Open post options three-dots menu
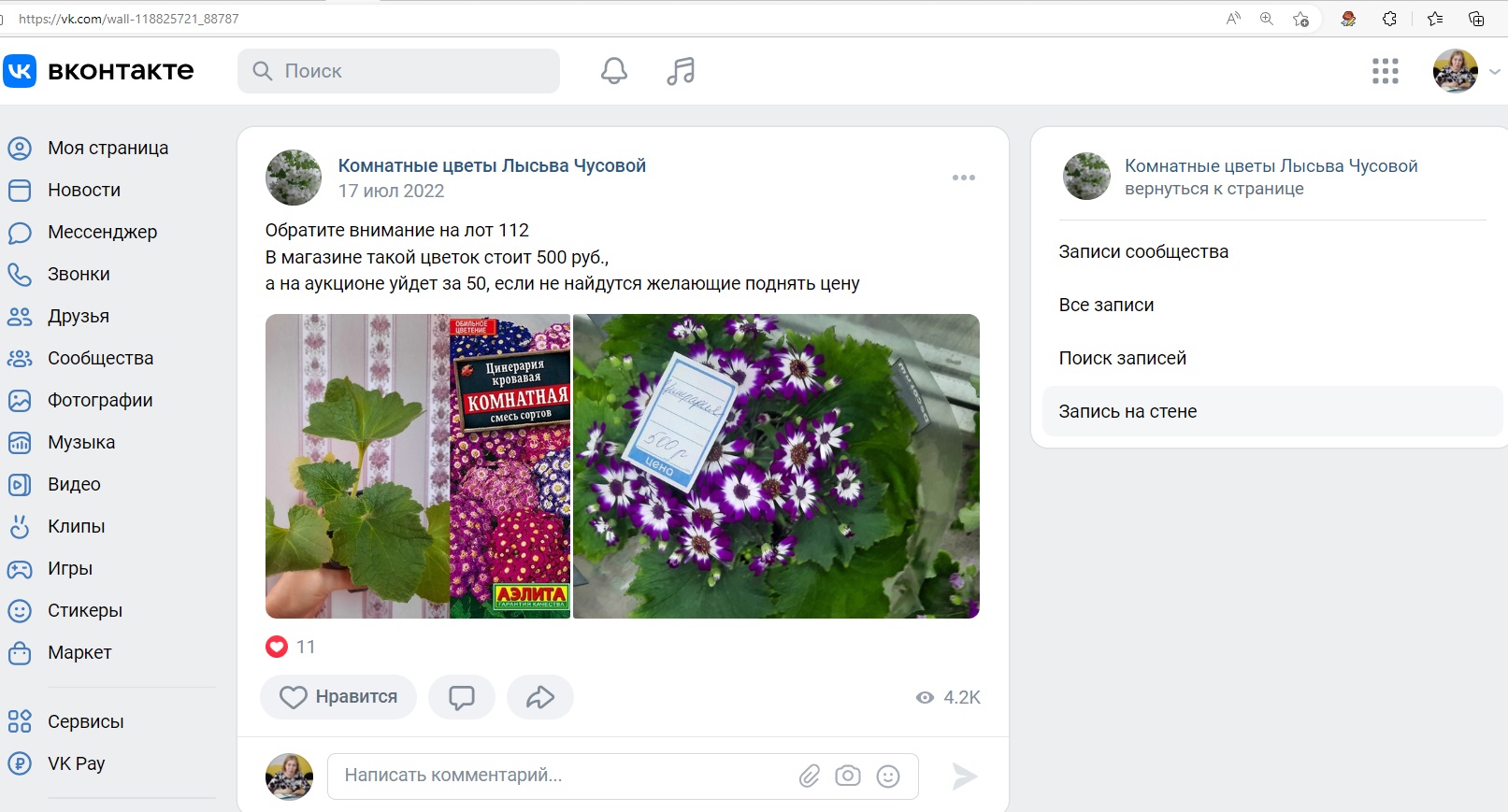The image size is (1508, 812). 963,178
